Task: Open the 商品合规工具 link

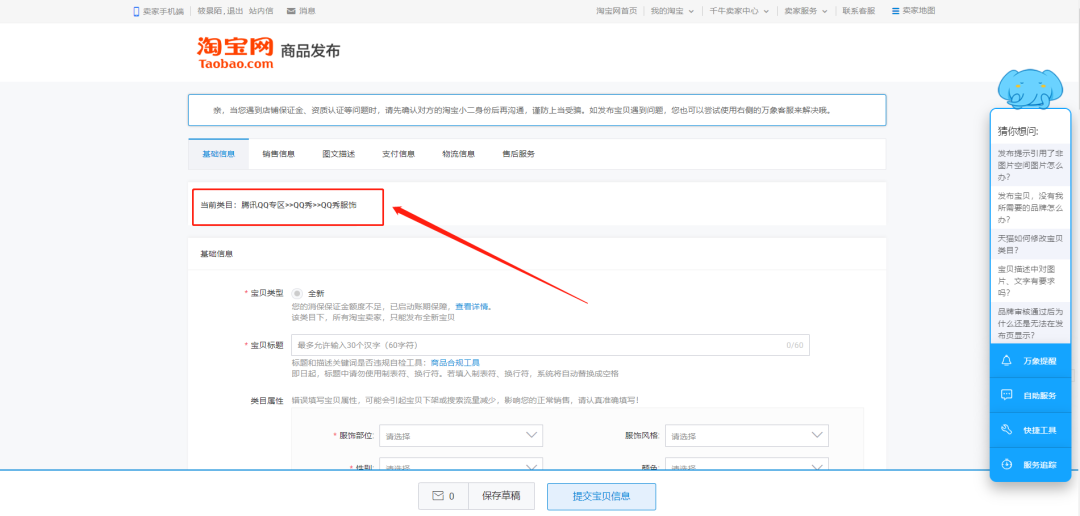Action: pyautogui.click(x=455, y=362)
